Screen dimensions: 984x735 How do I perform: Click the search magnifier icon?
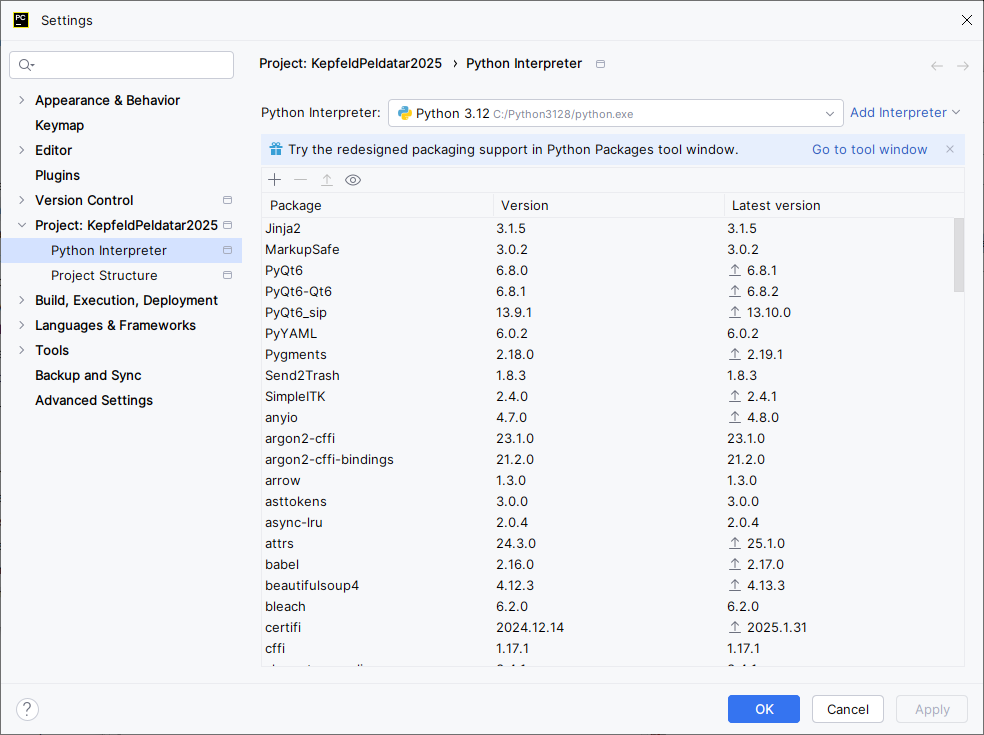pyautogui.click(x=26, y=65)
